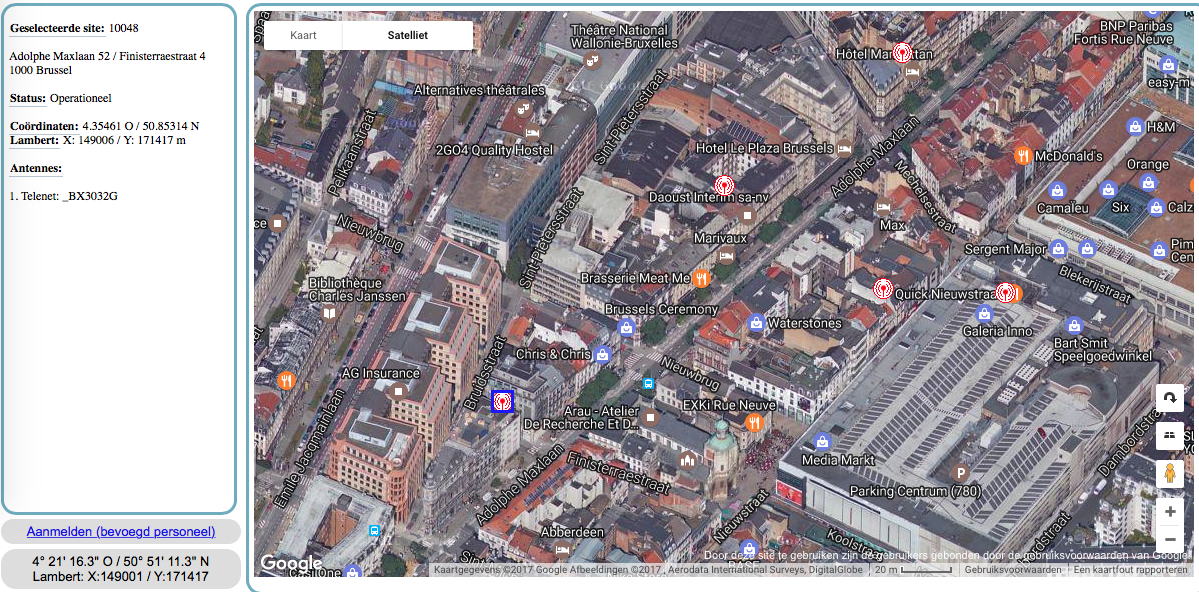Switch to the Satelliet view
1199x592 pixels.
click(408, 35)
